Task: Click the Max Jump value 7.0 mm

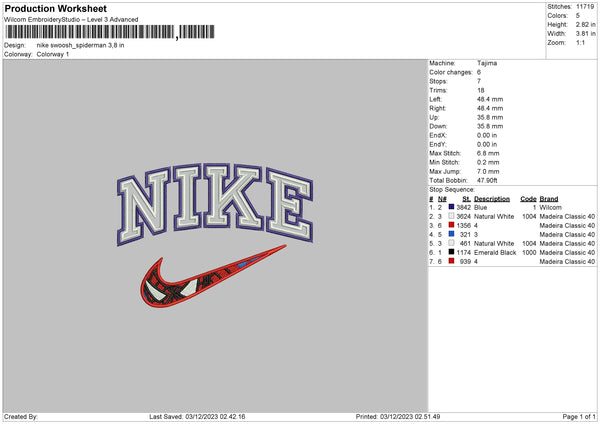Action: click(x=488, y=171)
